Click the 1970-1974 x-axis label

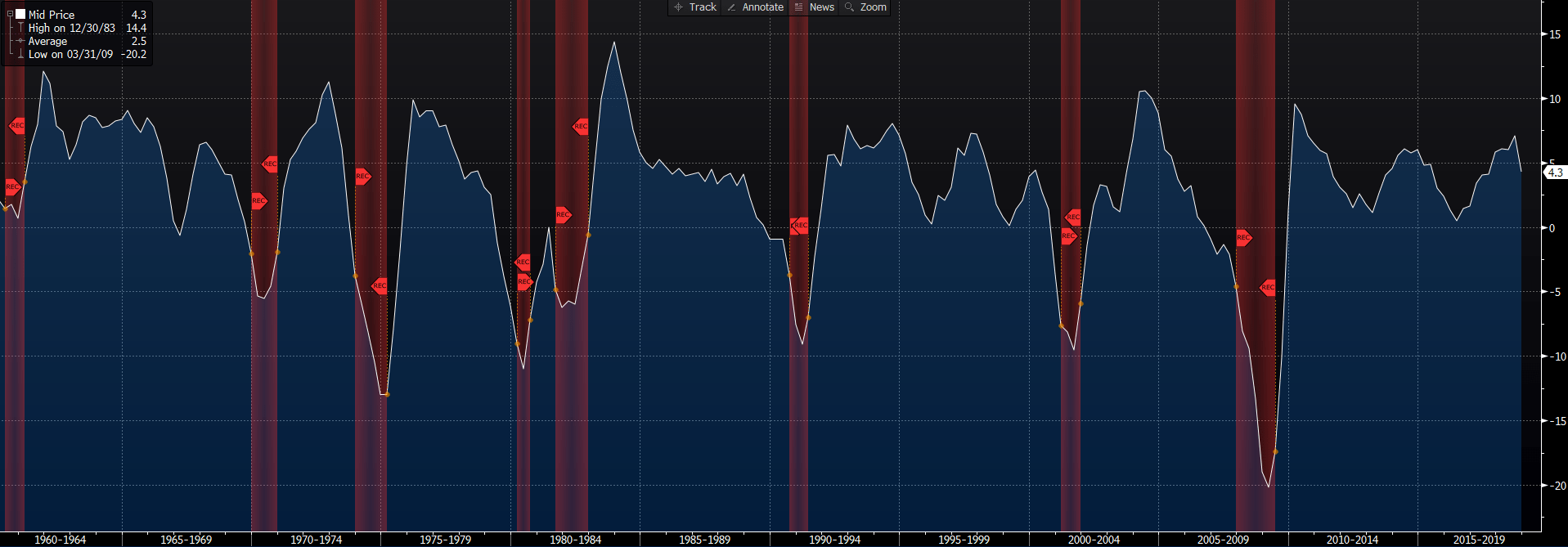[x=316, y=540]
